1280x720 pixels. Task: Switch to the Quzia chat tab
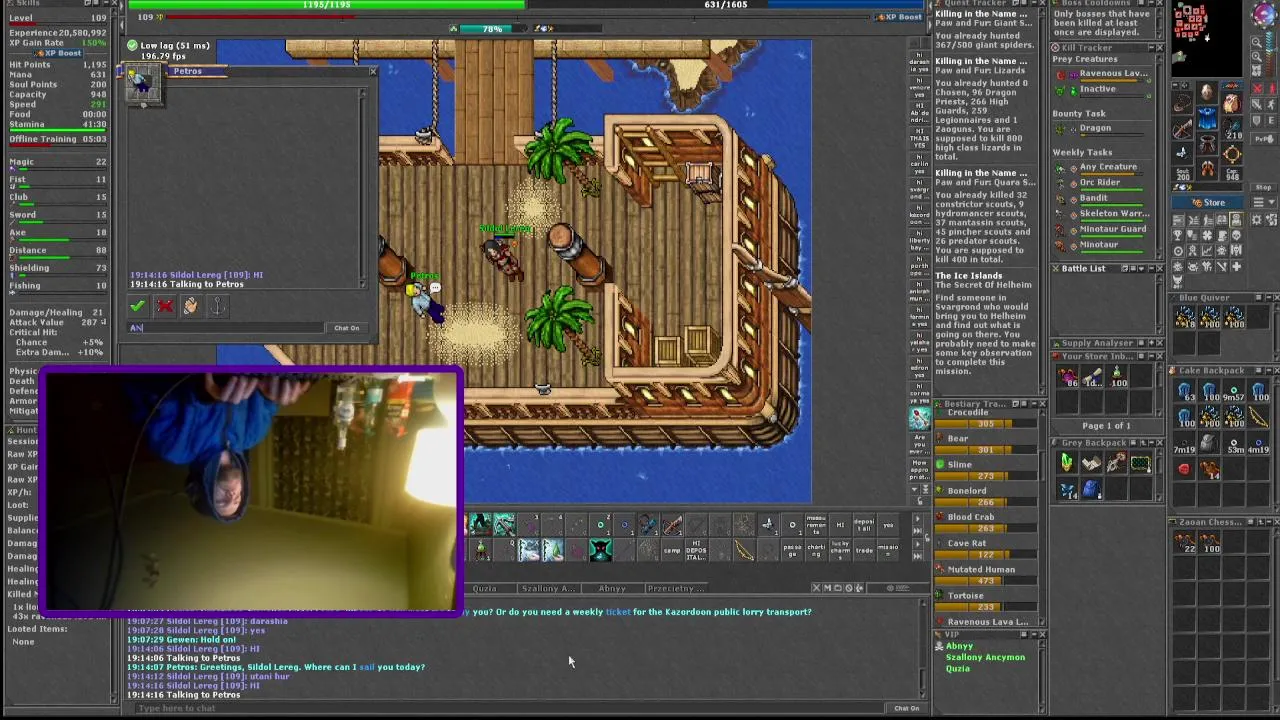click(x=485, y=588)
